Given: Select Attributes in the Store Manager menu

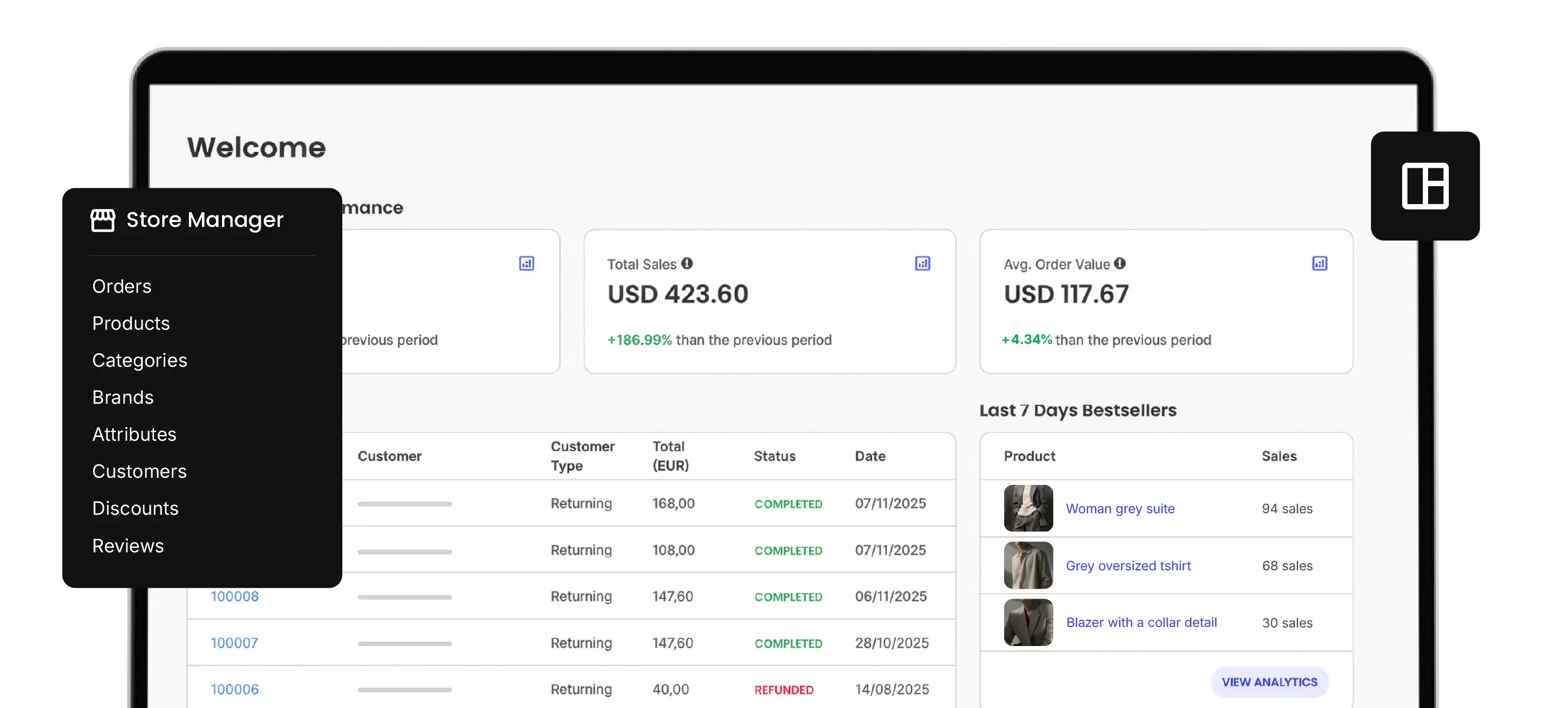Looking at the screenshot, I should [x=134, y=434].
